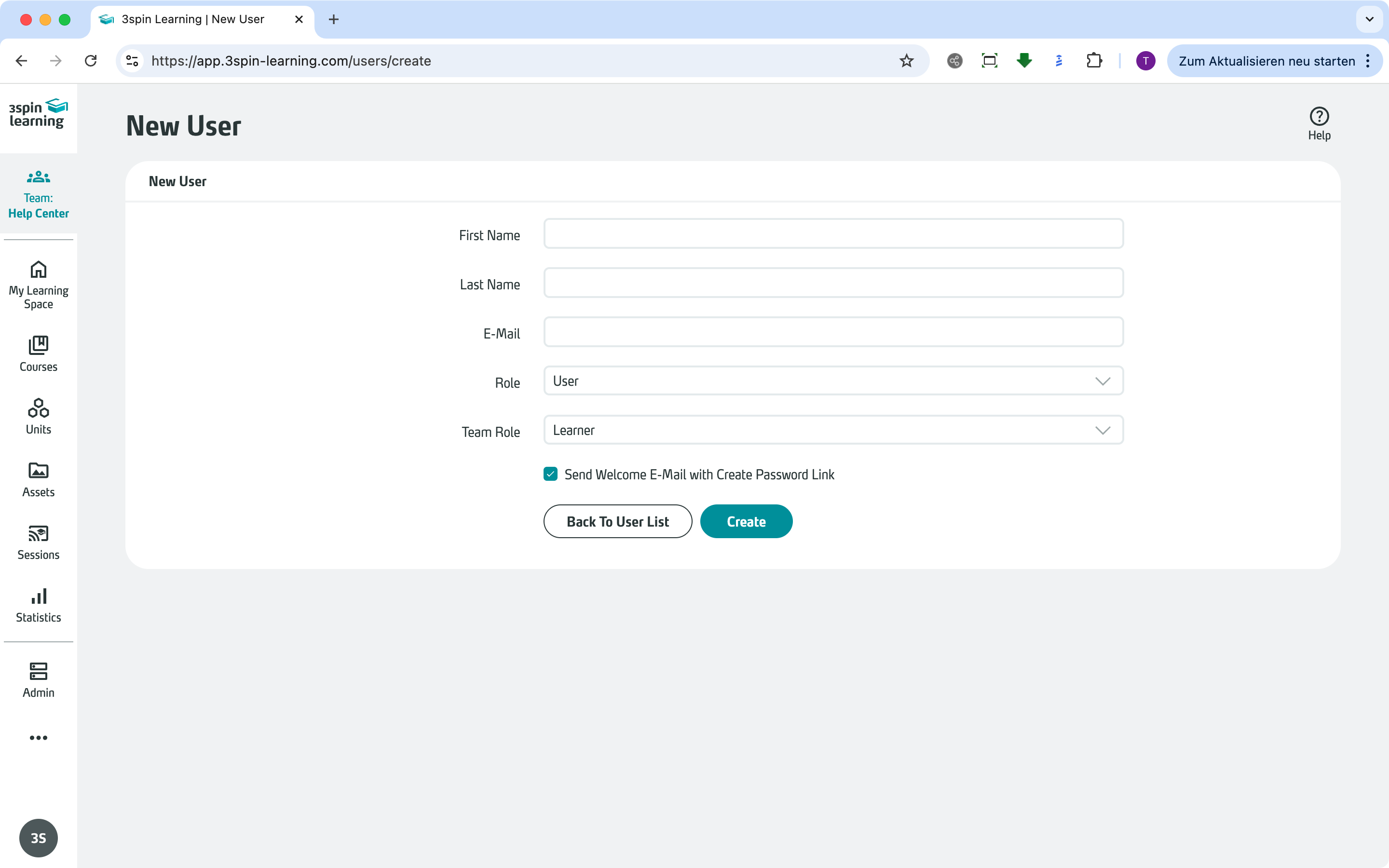Click into the First Name field
The image size is (1389, 868).
(x=833, y=234)
